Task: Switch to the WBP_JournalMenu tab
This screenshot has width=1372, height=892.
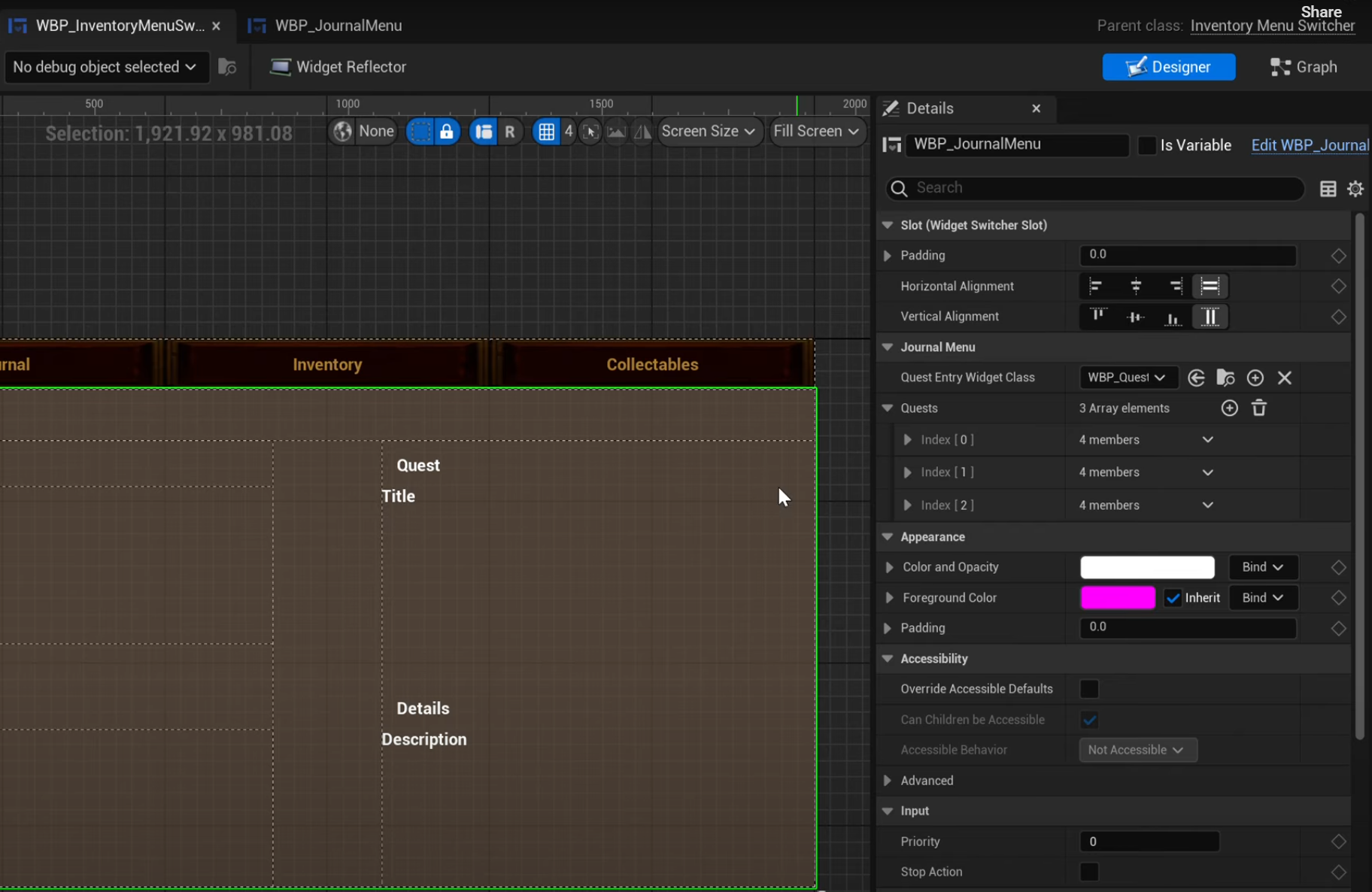Action: (x=338, y=26)
